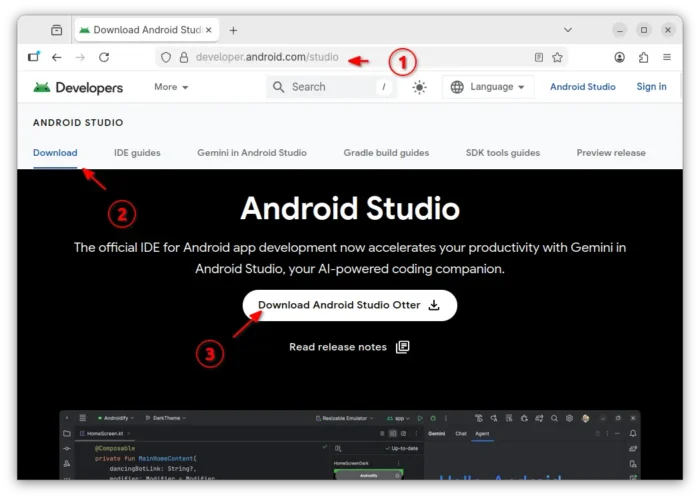Open reader view icon in address bar
The width and height of the screenshot is (700, 499).
[539, 58]
